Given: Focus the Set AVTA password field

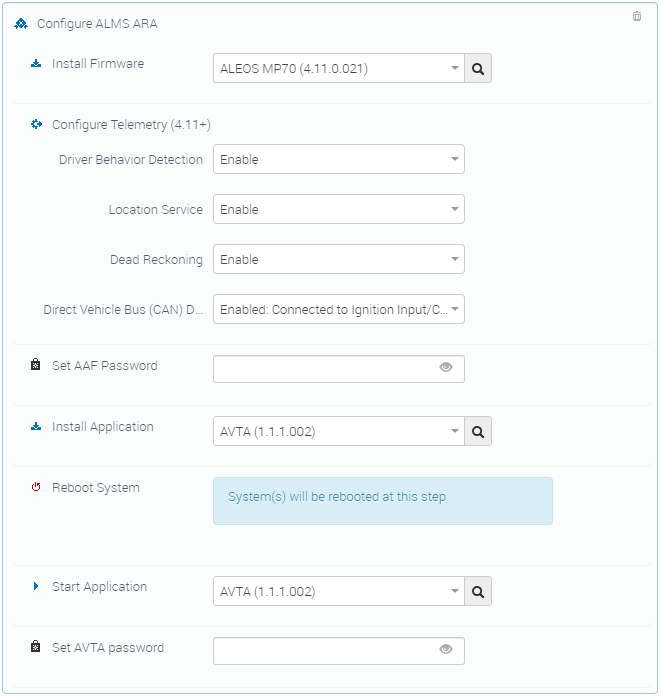Looking at the screenshot, I should pos(325,650).
